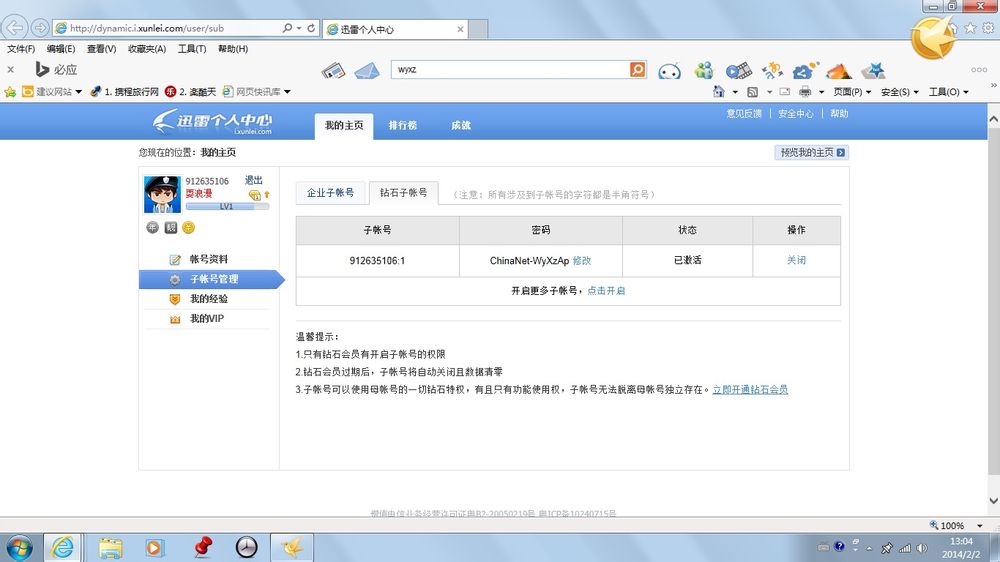Click the 点击开启 link
Viewport: 1000px width, 562px height.
[606, 291]
